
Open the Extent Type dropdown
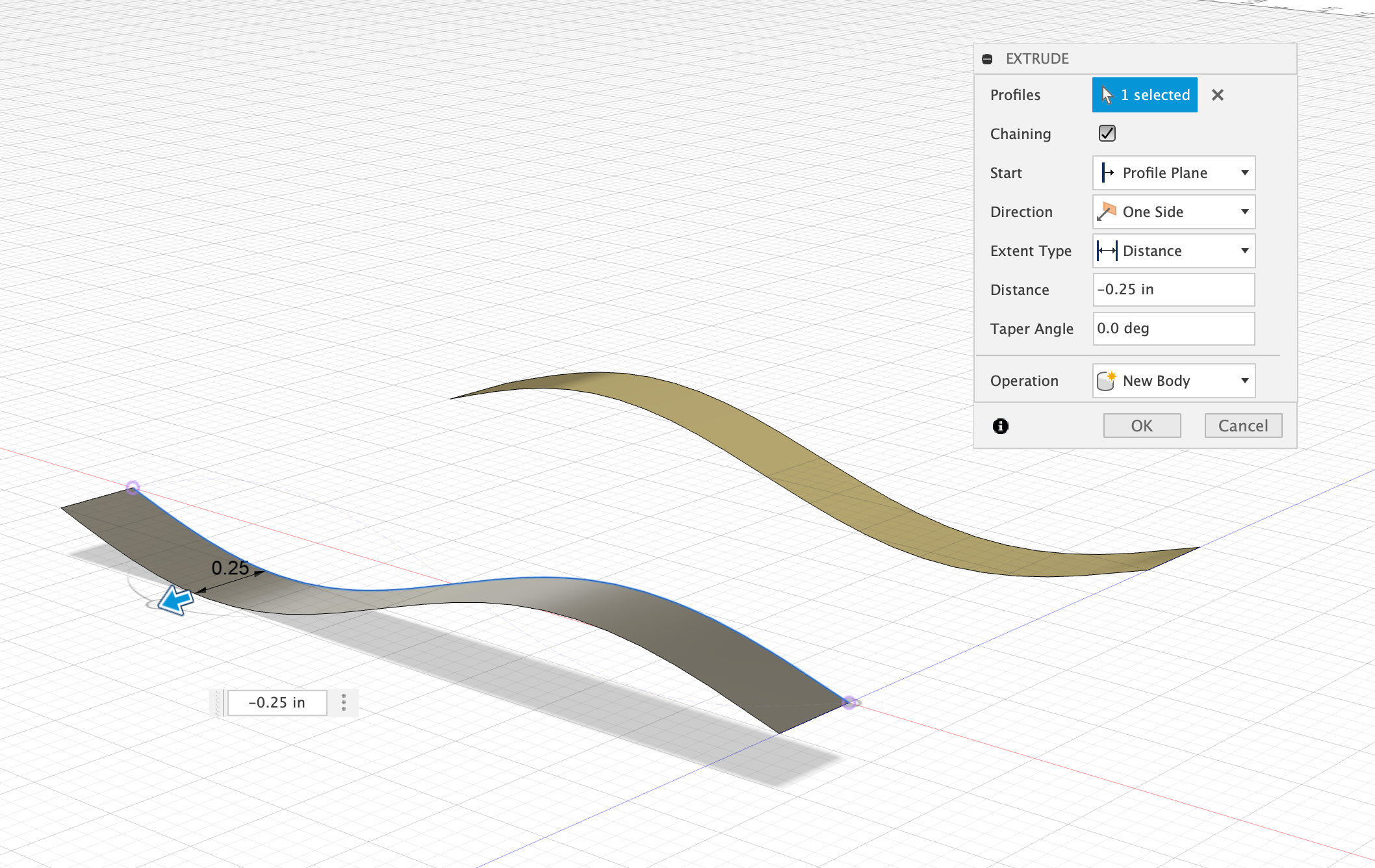(x=1244, y=251)
